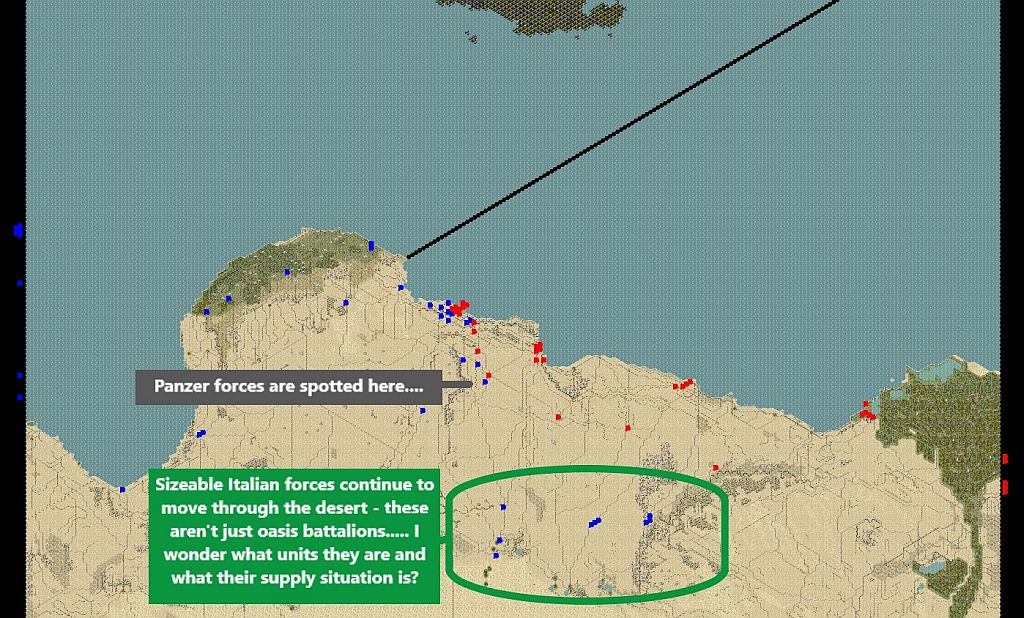The width and height of the screenshot is (1024, 618).
Task: Click the blue unit in the peninsula's green hills interior
Action: [287, 272]
